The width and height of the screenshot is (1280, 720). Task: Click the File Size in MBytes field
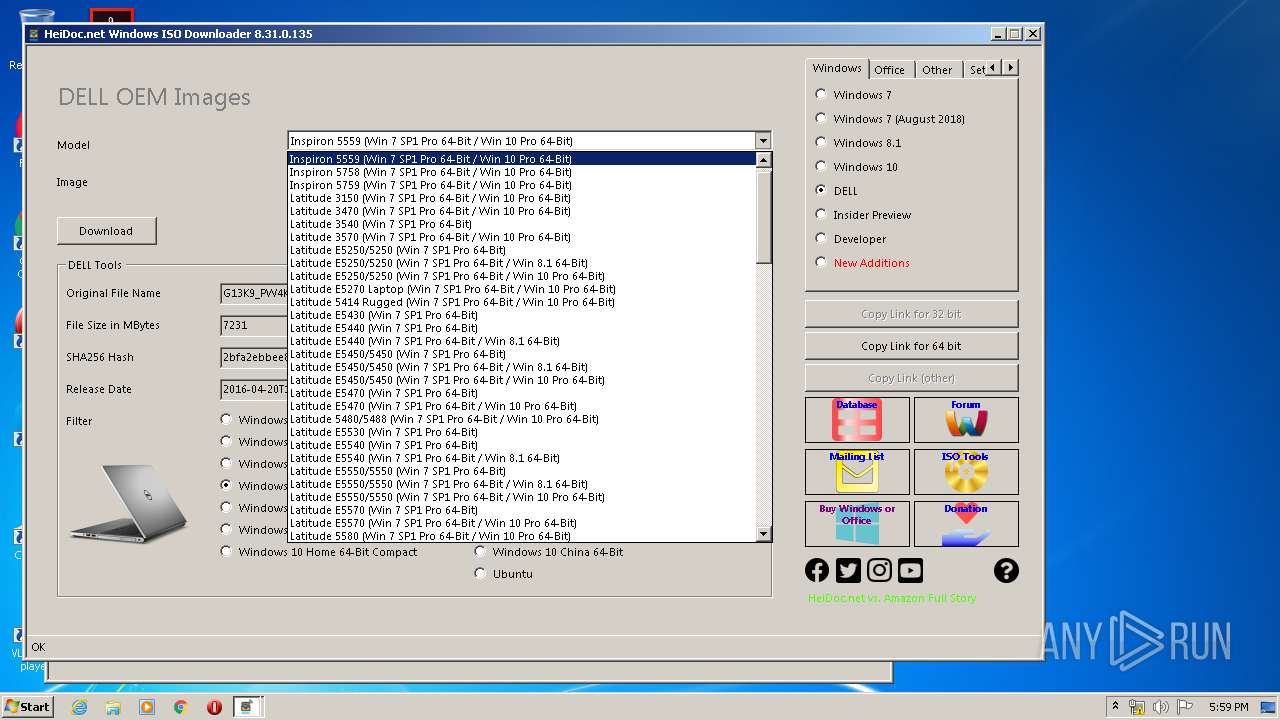254,325
